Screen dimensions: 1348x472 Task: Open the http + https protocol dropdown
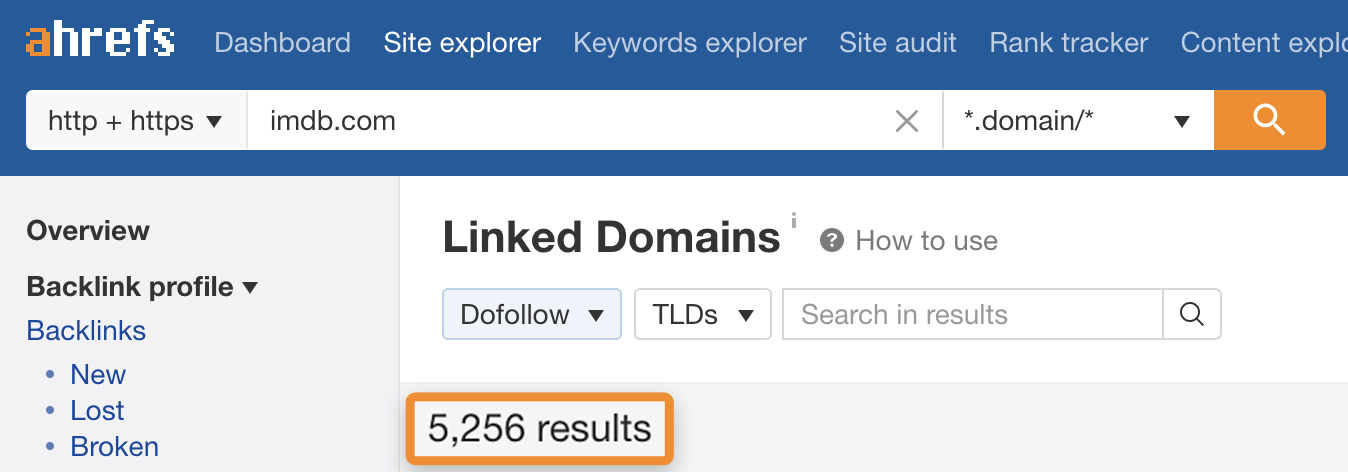point(136,121)
